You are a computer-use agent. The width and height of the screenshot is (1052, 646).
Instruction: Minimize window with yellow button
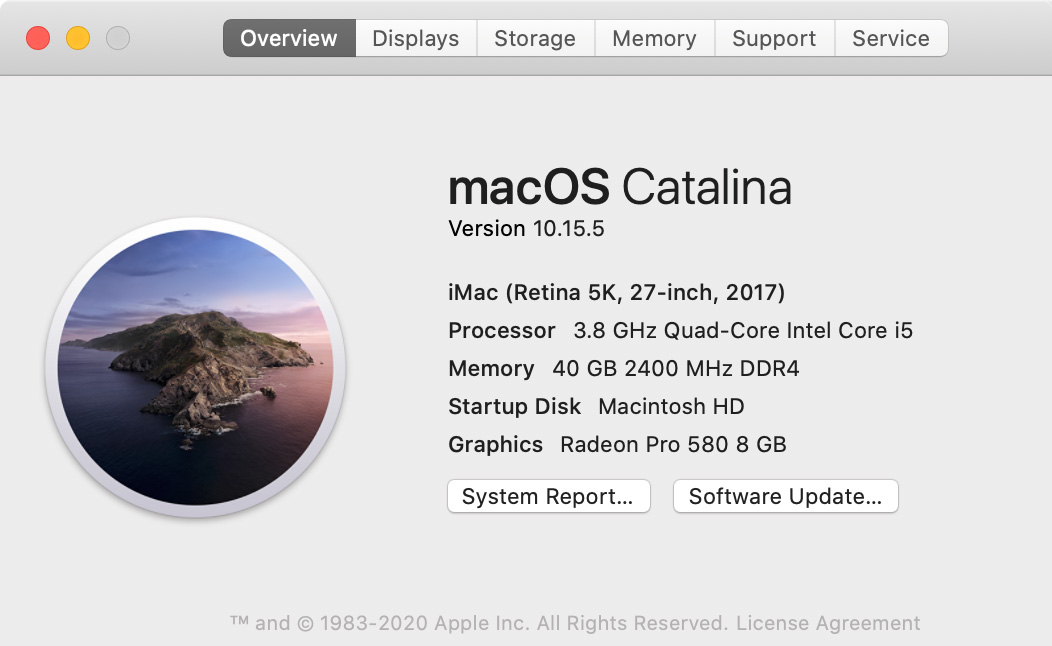[78, 38]
